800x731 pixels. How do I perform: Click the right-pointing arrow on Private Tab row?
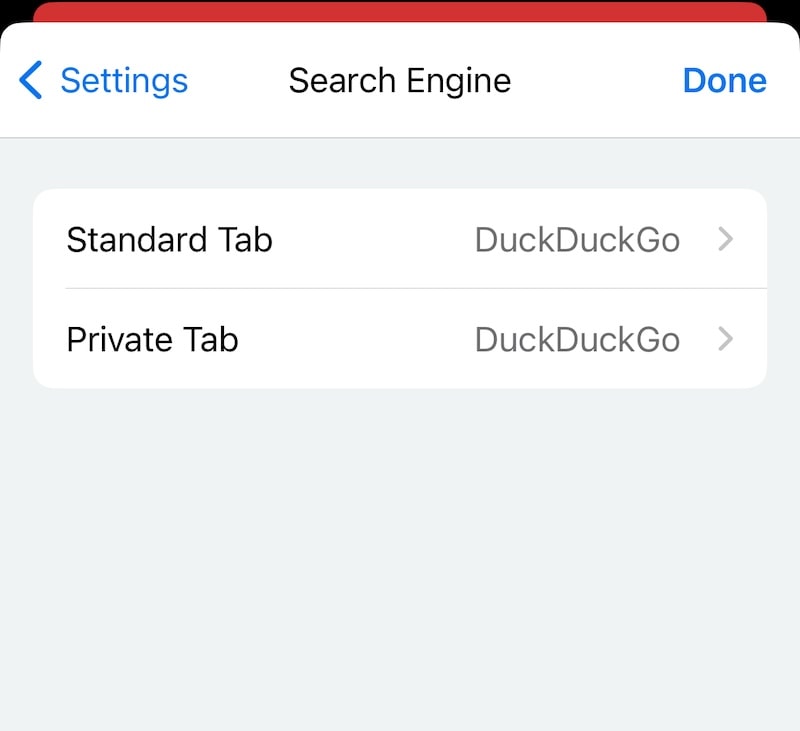725,339
